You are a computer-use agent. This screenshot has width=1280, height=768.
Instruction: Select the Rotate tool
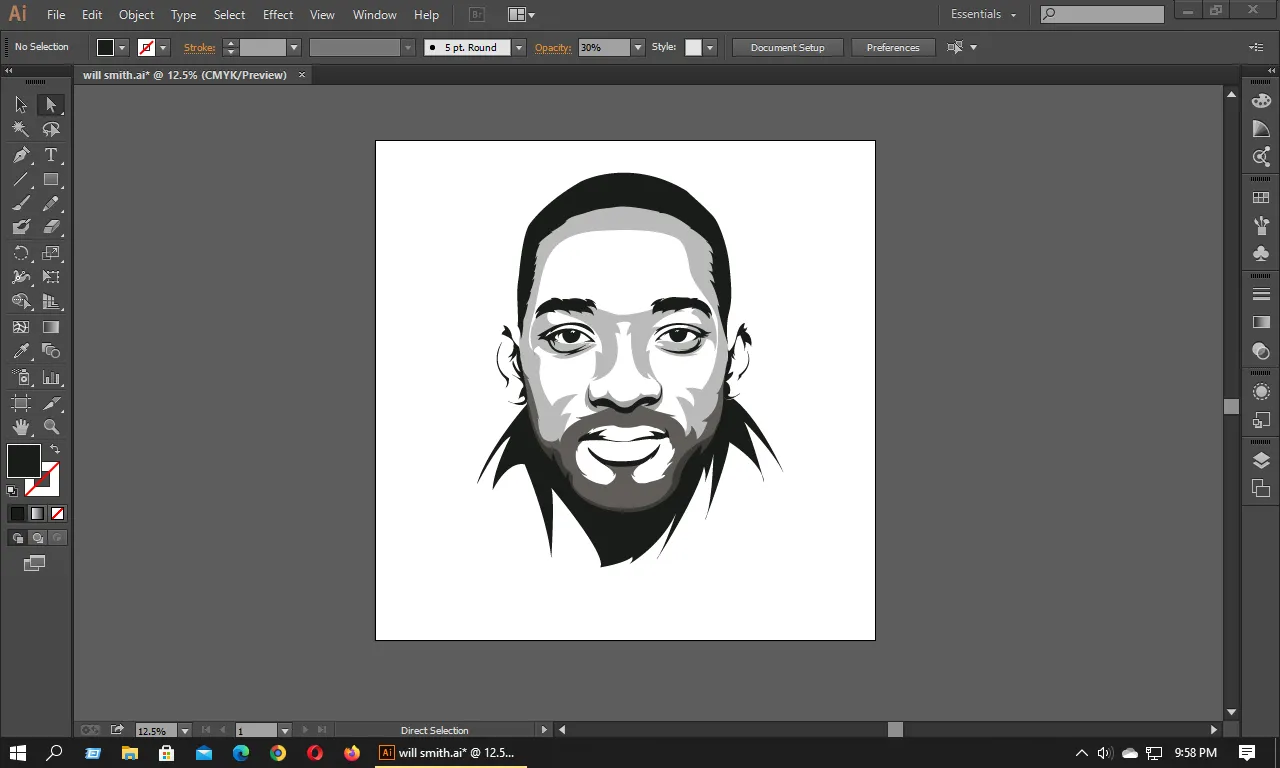coord(21,253)
